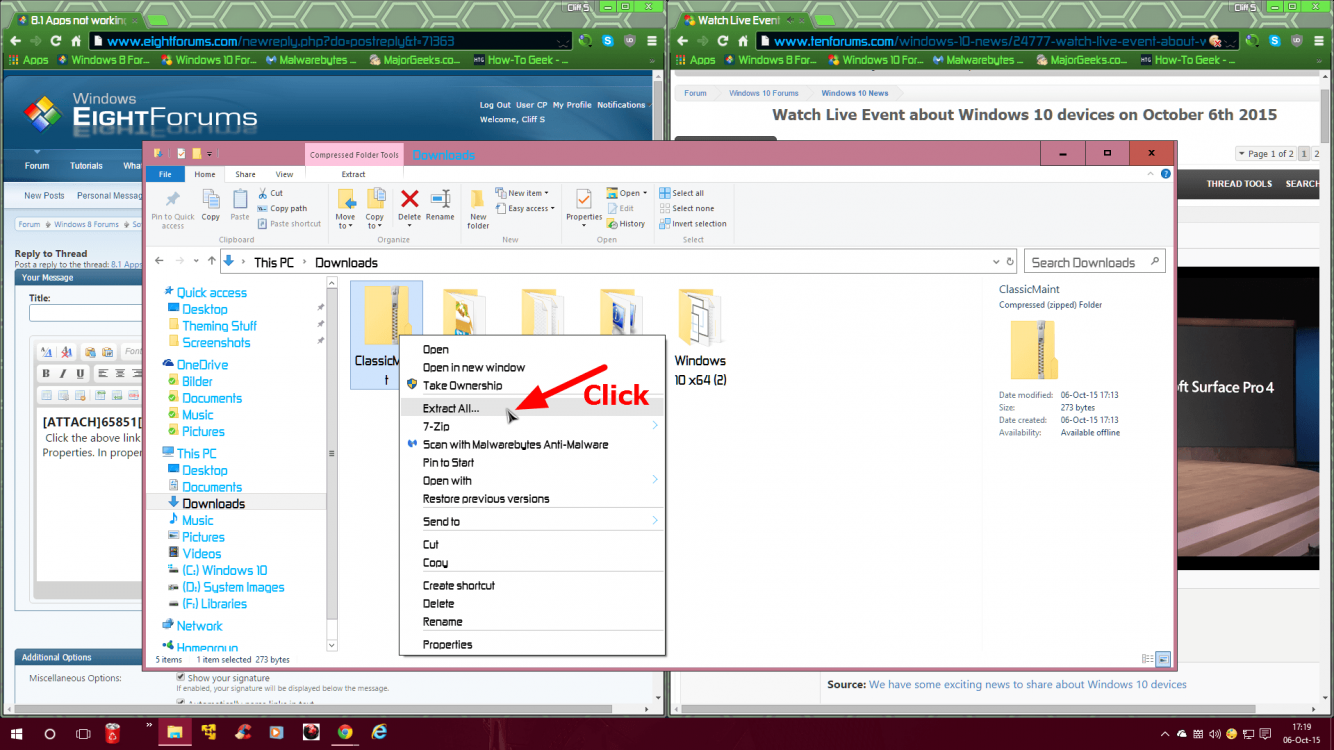Click the Cut scissors command
The height and width of the screenshot is (750, 1334).
(x=270, y=193)
